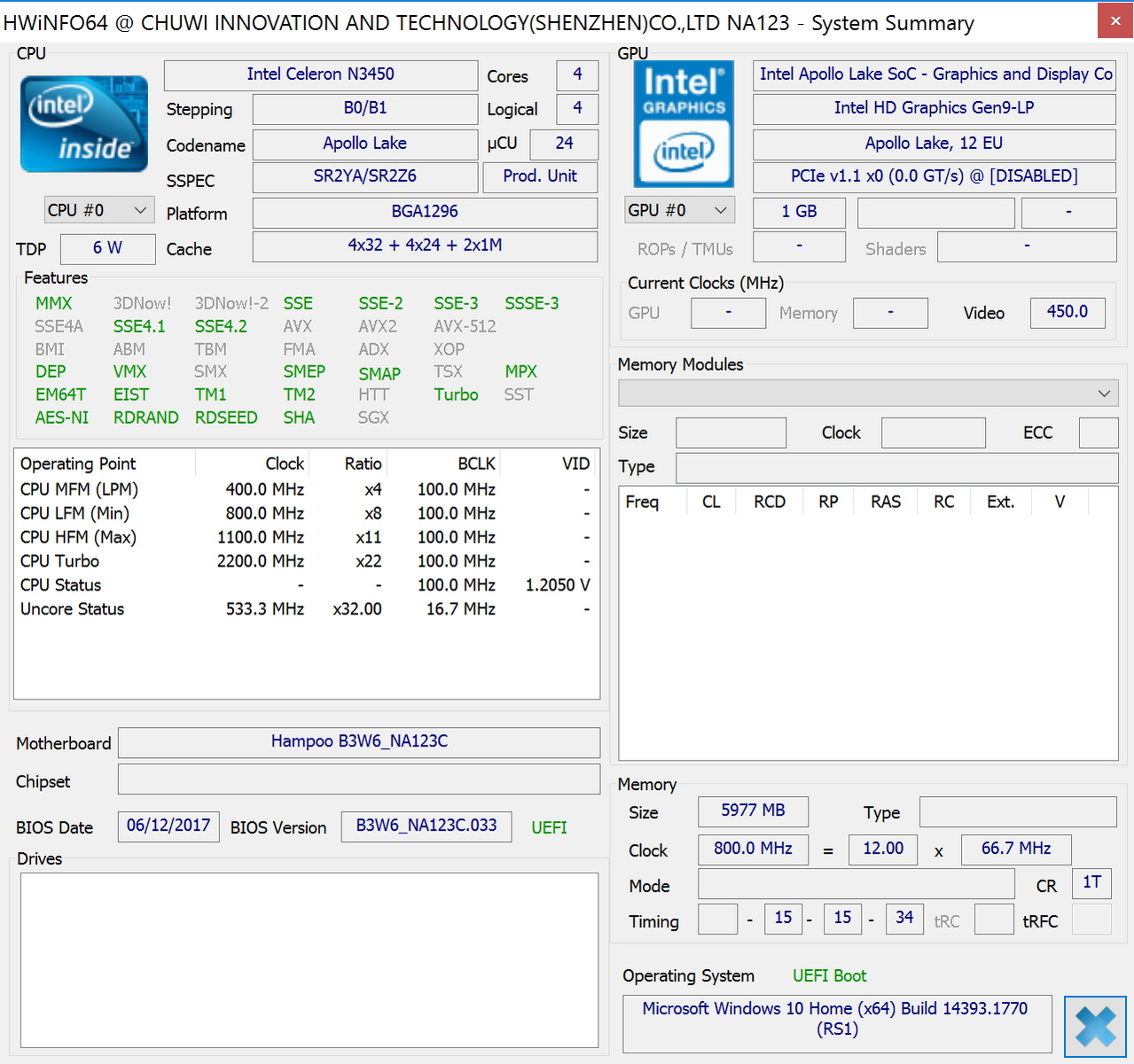Close the System Summary window
Viewport: 1134px width, 1064px height.
click(x=1115, y=20)
